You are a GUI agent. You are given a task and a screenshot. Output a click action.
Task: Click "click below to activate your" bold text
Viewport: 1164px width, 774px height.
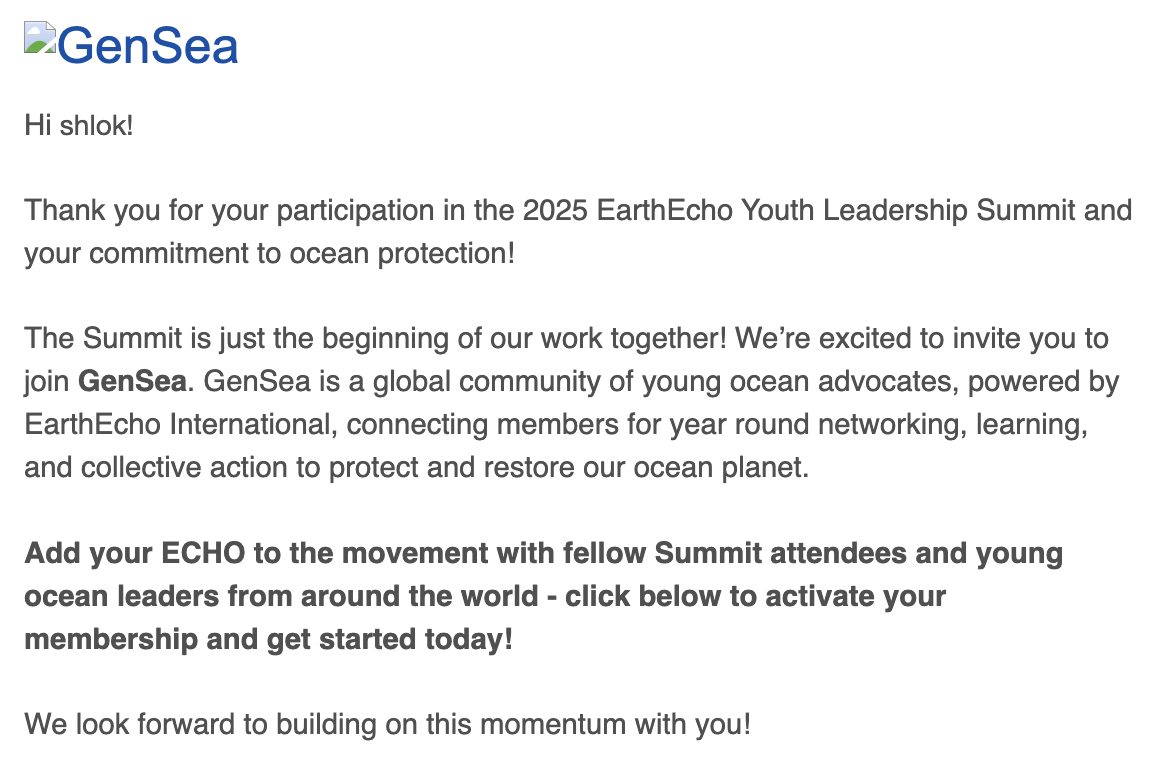pos(755,596)
